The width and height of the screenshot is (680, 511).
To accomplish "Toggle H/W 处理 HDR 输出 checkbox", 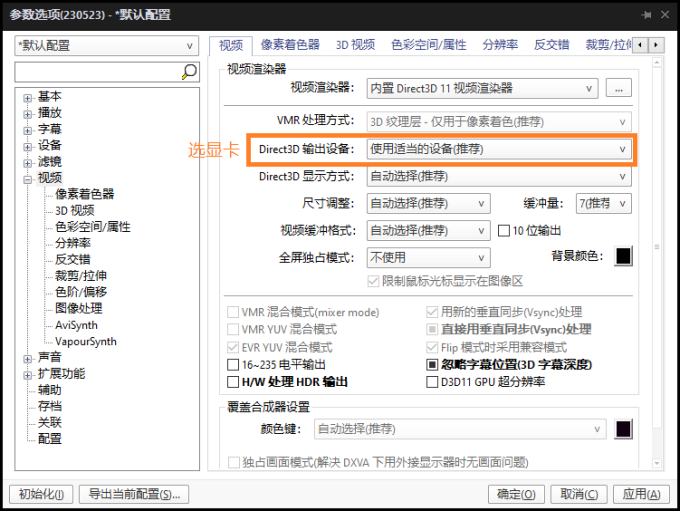I will point(233,382).
